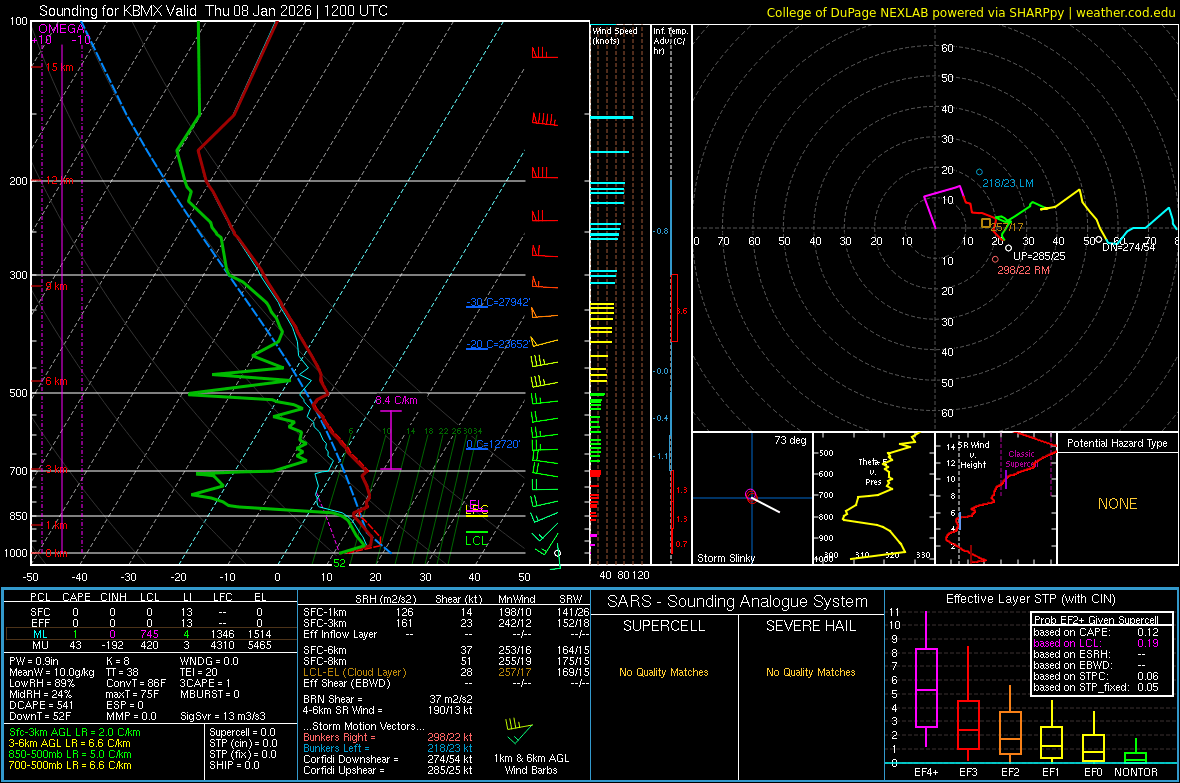Click the 'DCAPE = 541' value
This screenshot has width=1180, height=783.
click(41, 705)
